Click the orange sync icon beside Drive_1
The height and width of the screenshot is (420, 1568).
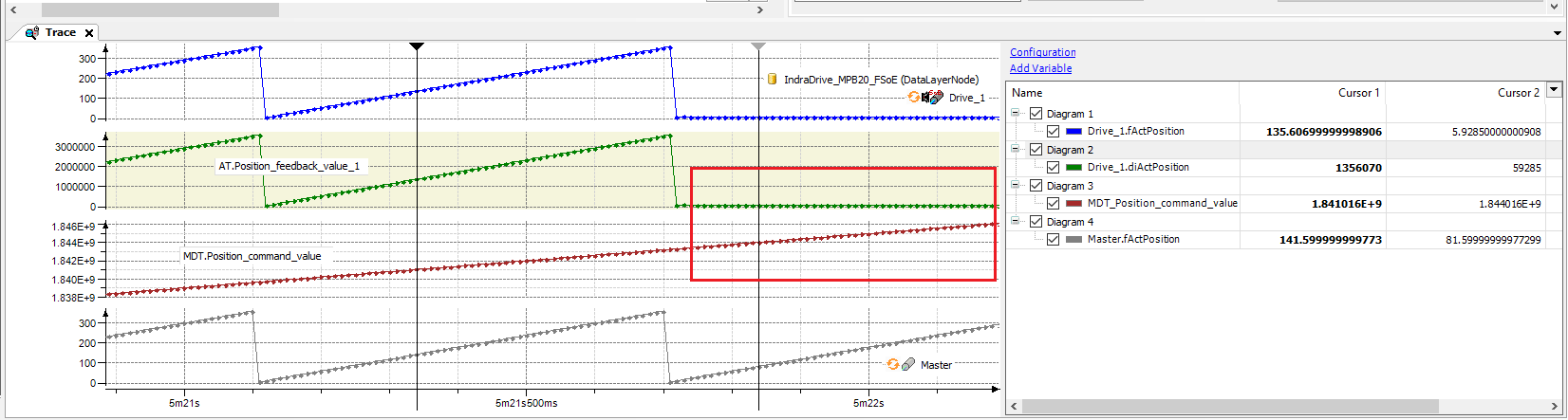pos(914,98)
